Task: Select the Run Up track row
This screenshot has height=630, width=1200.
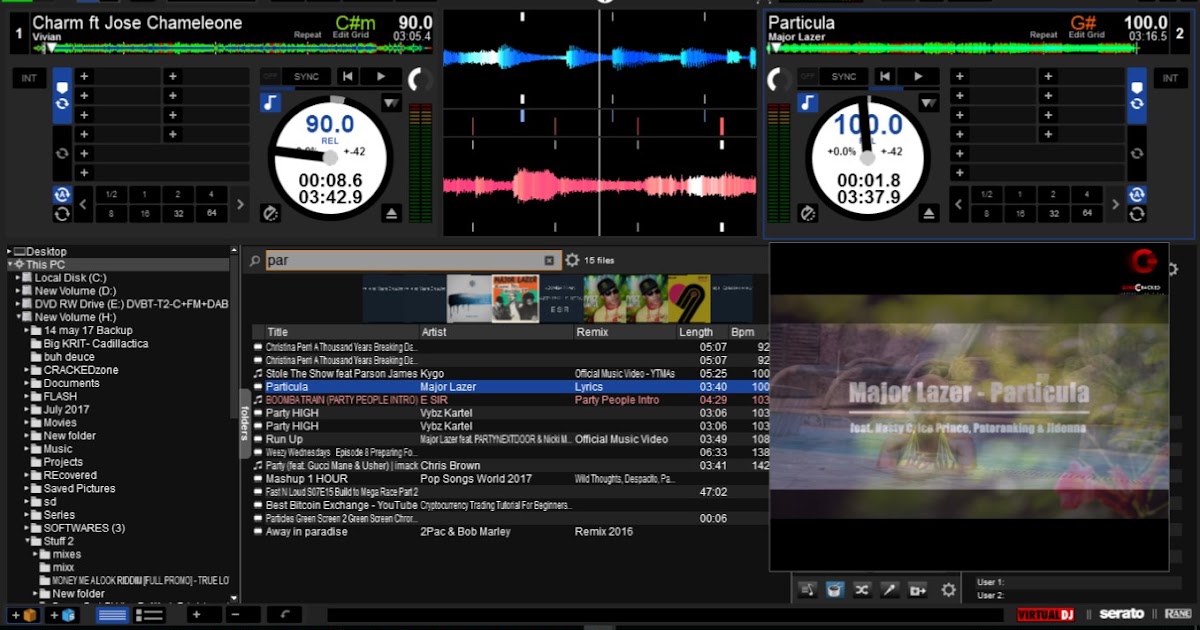Action: pos(510,439)
